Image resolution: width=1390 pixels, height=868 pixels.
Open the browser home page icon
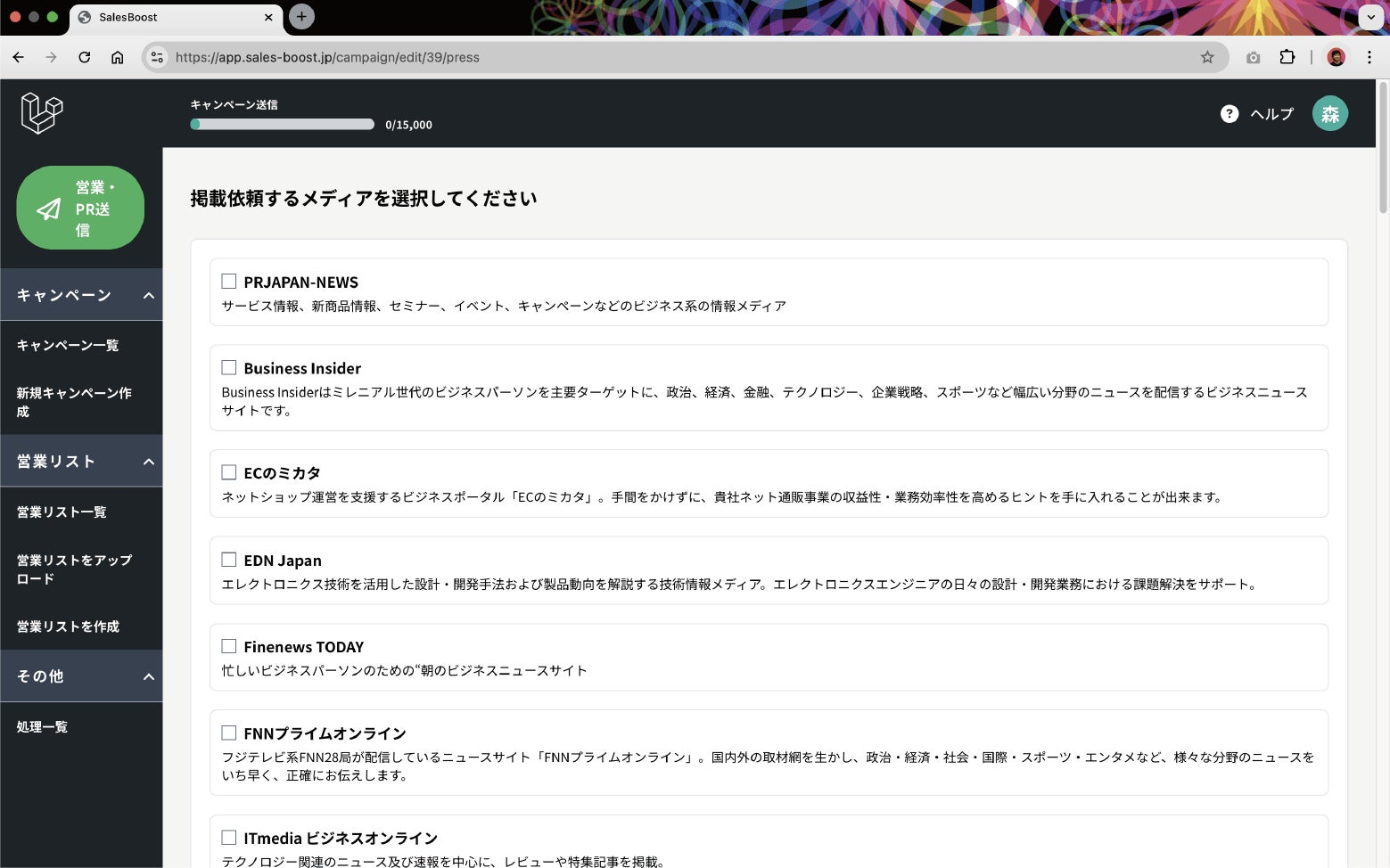[117, 57]
